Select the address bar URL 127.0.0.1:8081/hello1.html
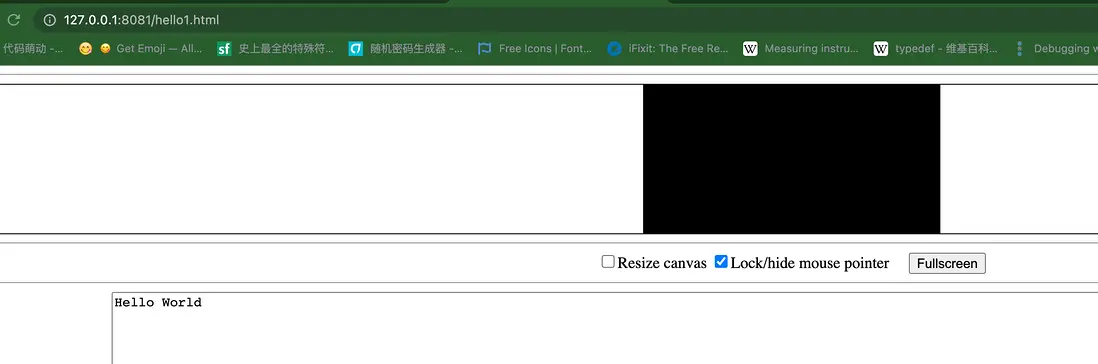Image resolution: width=1098 pixels, height=364 pixels. pyautogui.click(x=141, y=20)
